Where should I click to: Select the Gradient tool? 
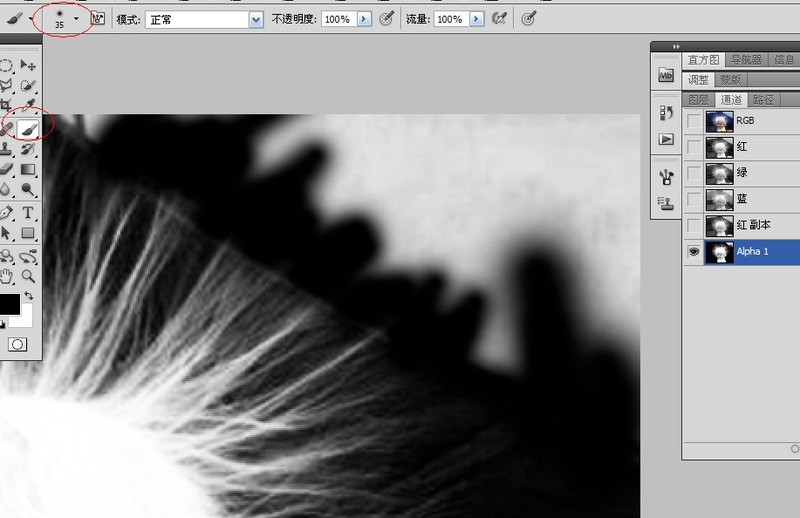(x=28, y=169)
